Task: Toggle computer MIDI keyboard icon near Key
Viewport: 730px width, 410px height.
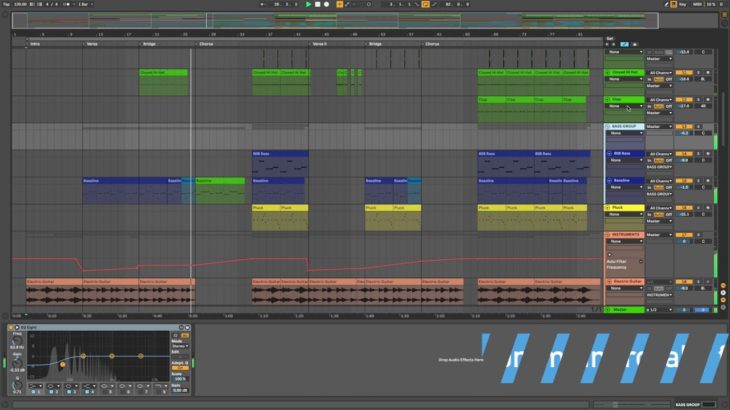Action: tap(674, 4)
